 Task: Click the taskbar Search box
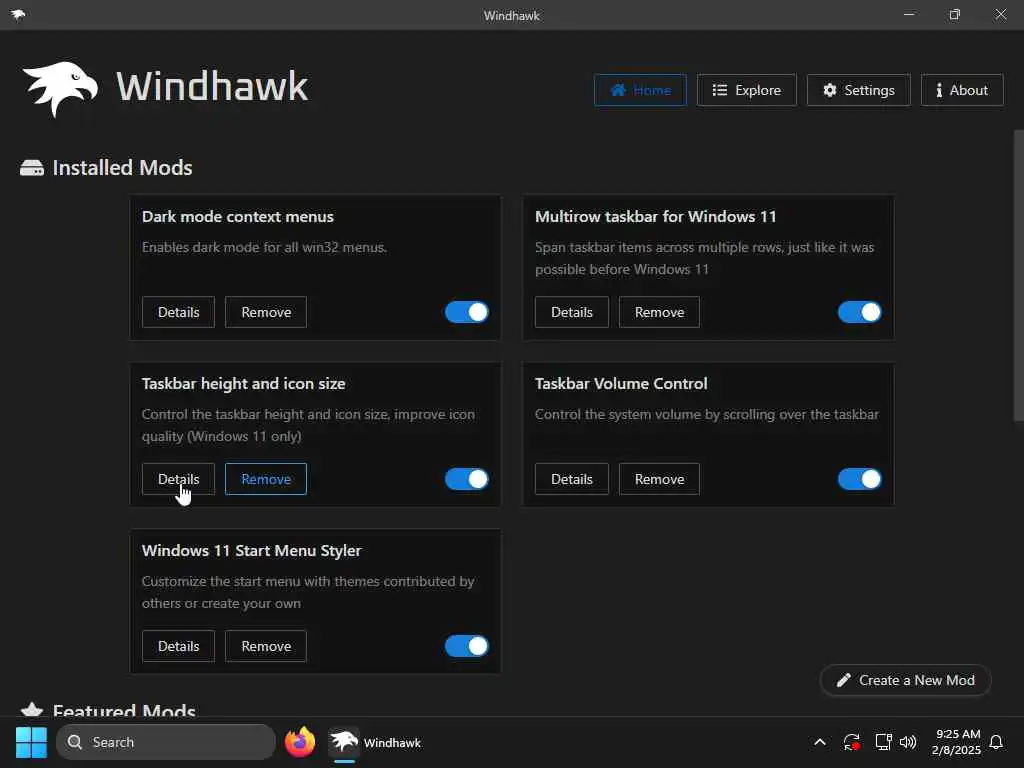tap(166, 743)
